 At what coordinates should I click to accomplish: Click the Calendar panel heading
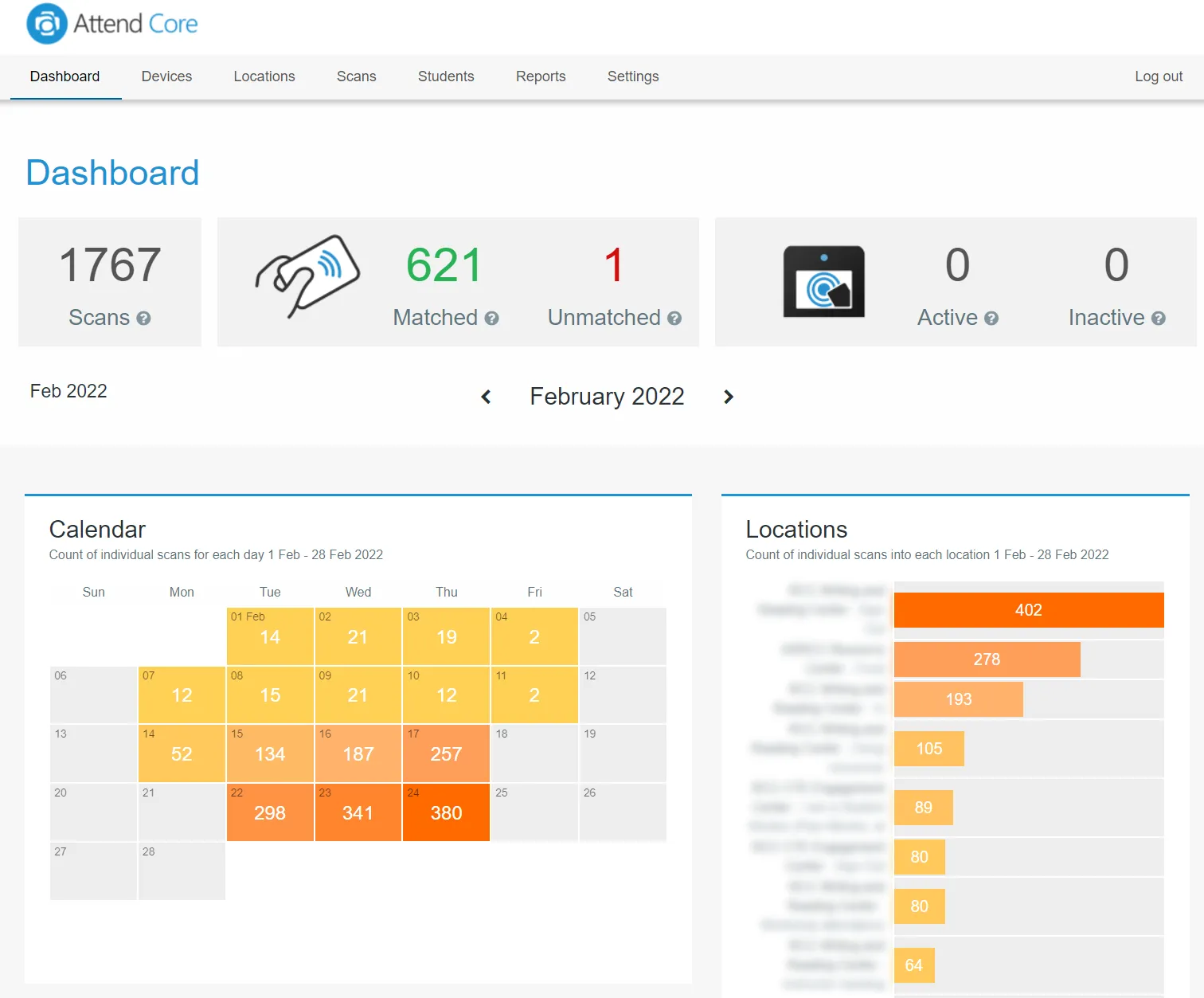pyautogui.click(x=97, y=530)
